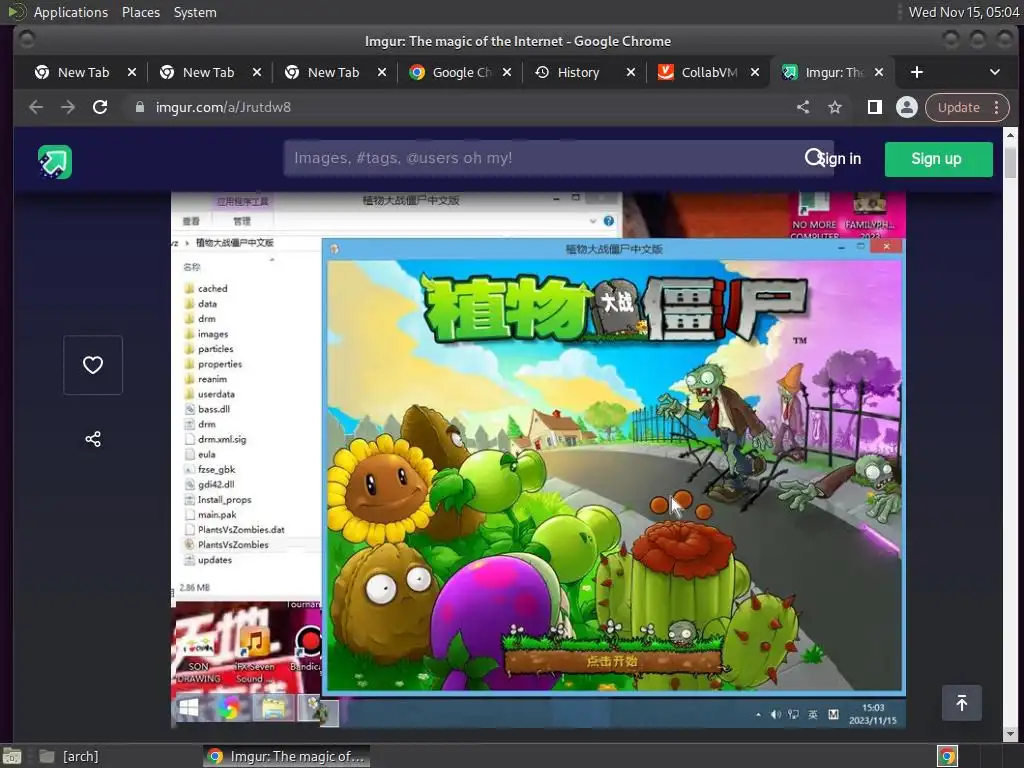
Task: Close the Google Chrome tab
Action: tap(507, 72)
